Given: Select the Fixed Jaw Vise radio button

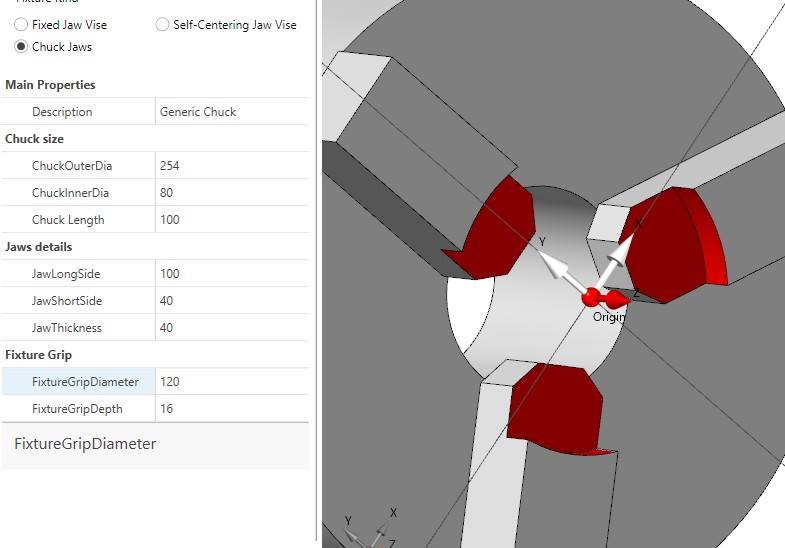Looking at the screenshot, I should (21, 25).
